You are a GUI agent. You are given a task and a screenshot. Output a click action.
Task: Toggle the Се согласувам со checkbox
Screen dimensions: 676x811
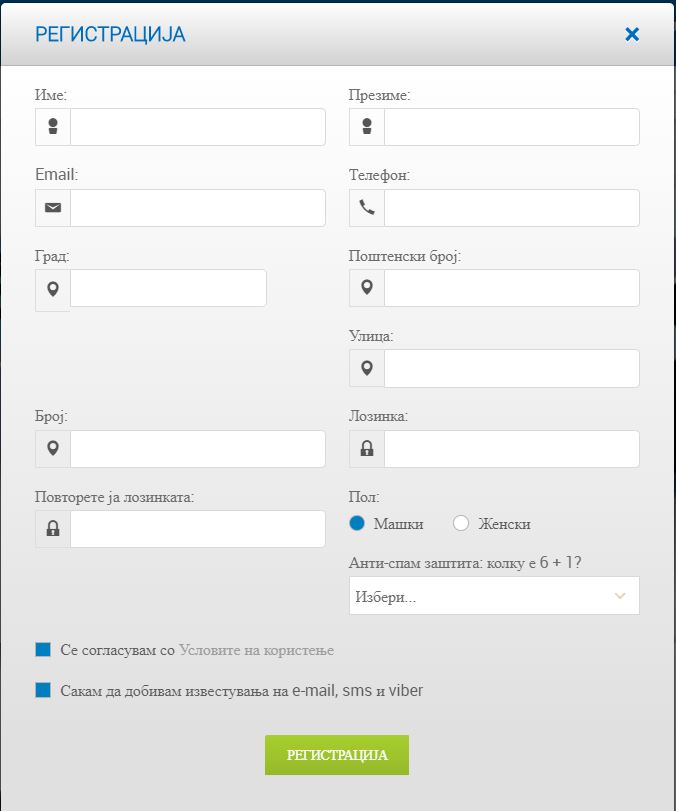(43, 650)
